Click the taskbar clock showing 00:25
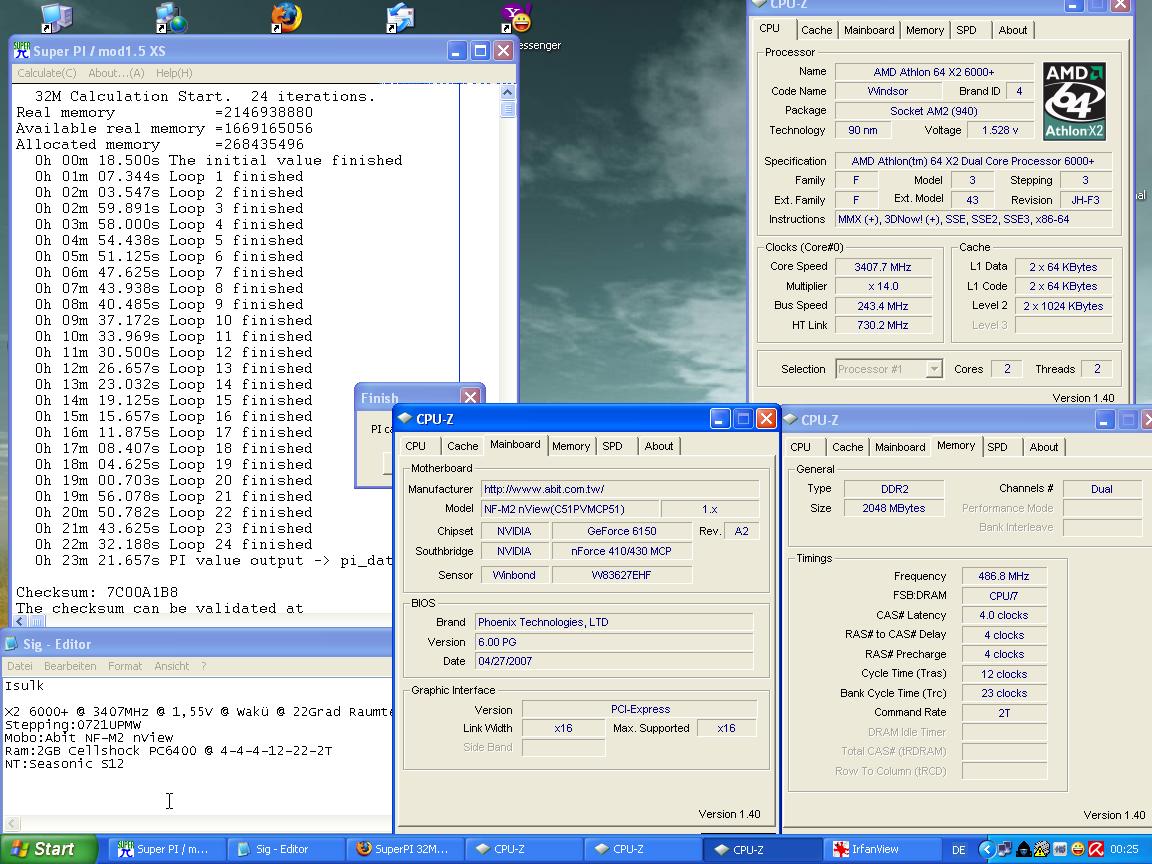1152x864 pixels. (1124, 849)
